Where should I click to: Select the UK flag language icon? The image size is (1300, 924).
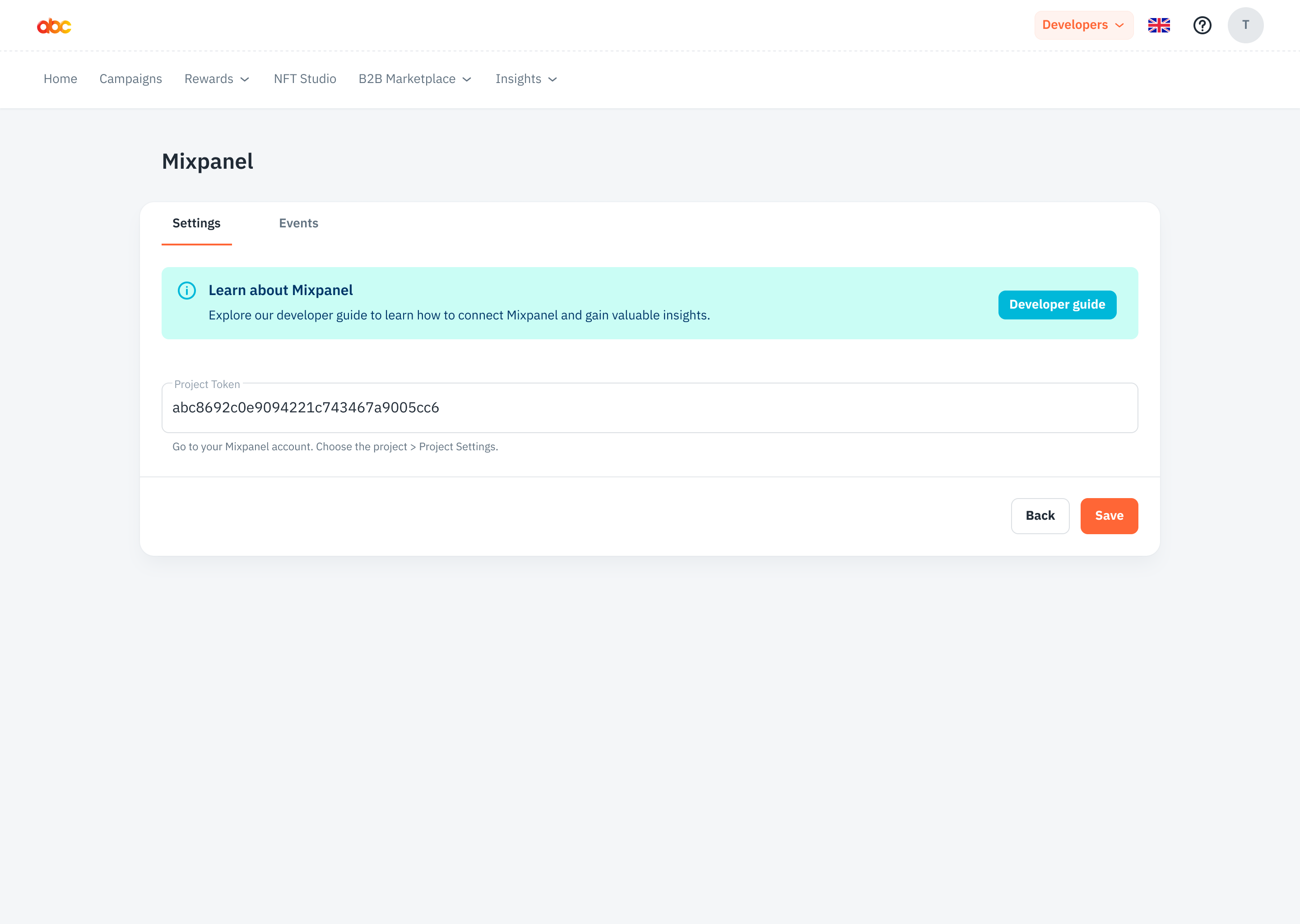click(1160, 25)
